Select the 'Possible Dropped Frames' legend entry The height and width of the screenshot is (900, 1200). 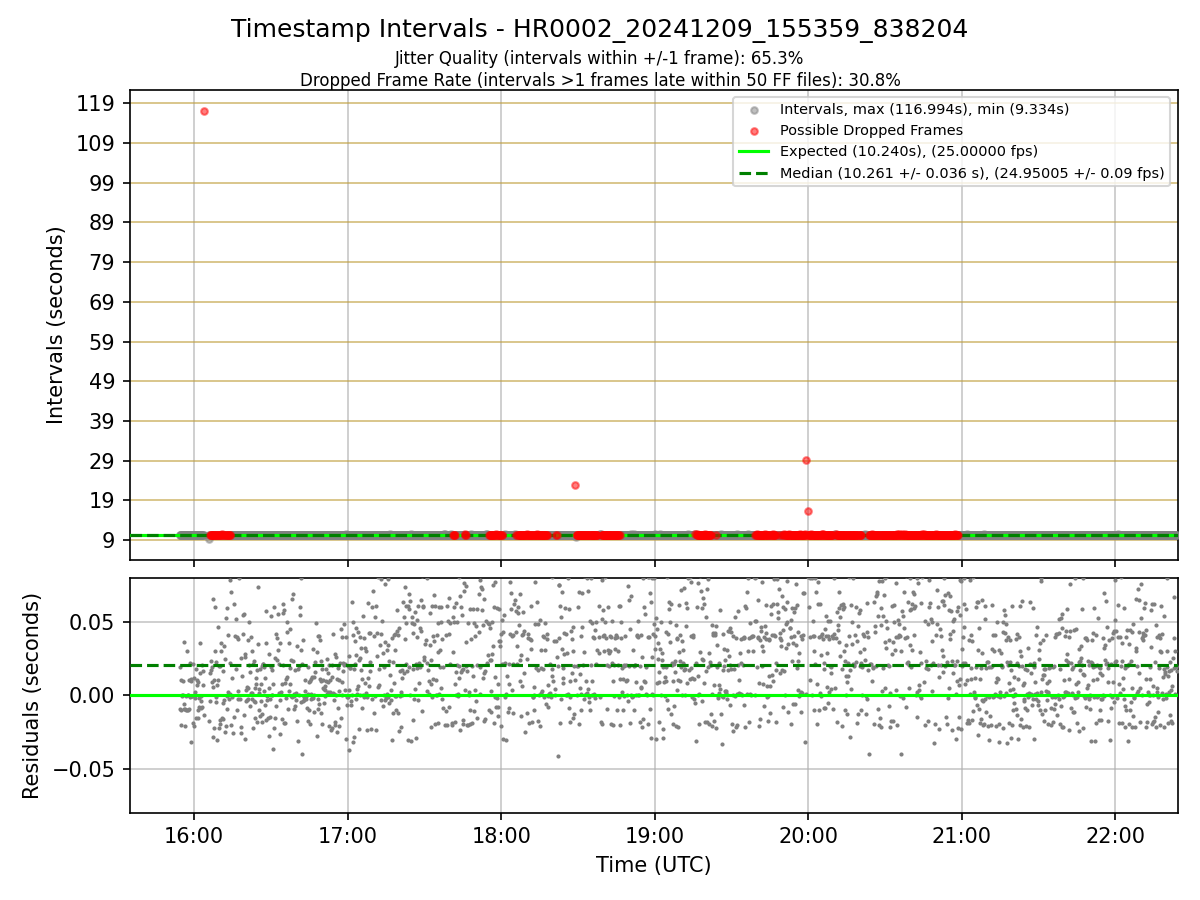click(871, 130)
